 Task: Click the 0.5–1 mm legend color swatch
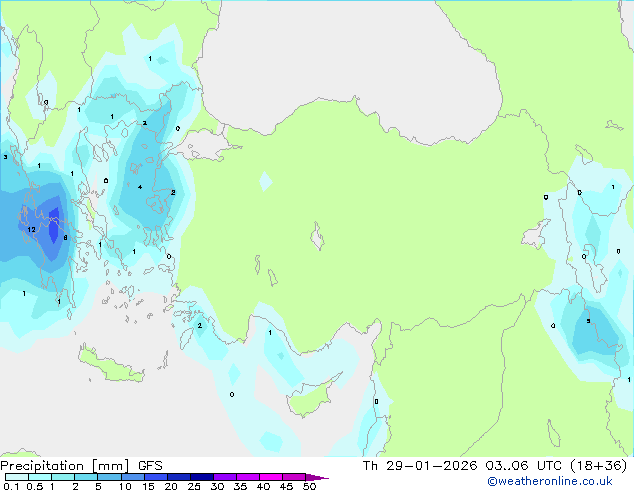pos(40,477)
